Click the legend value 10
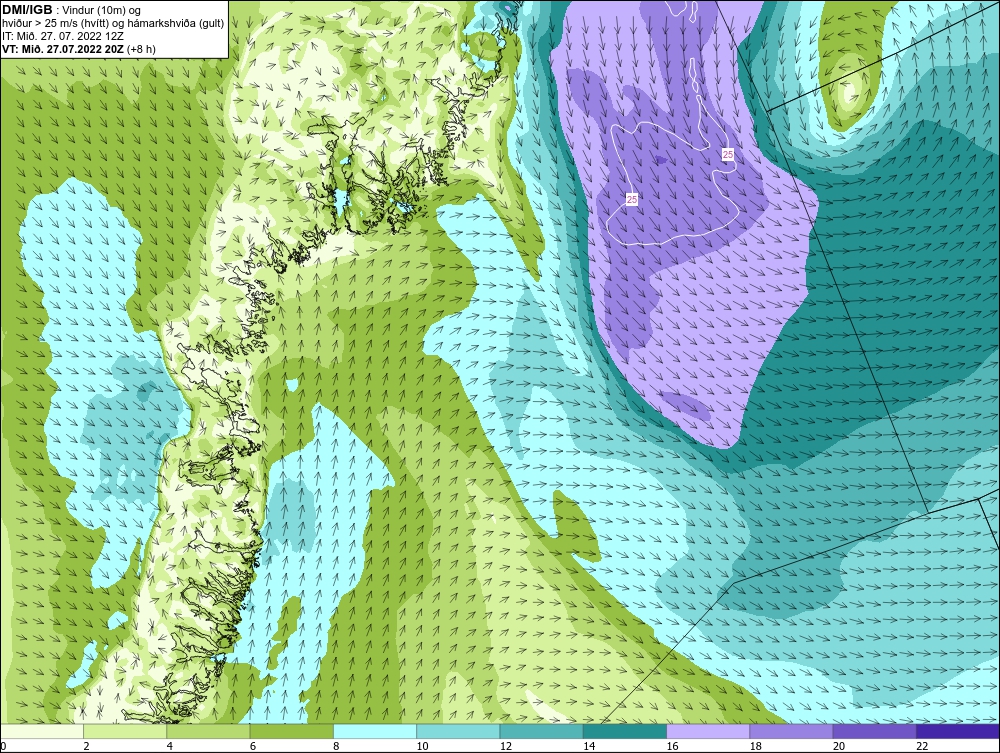 click(x=422, y=746)
